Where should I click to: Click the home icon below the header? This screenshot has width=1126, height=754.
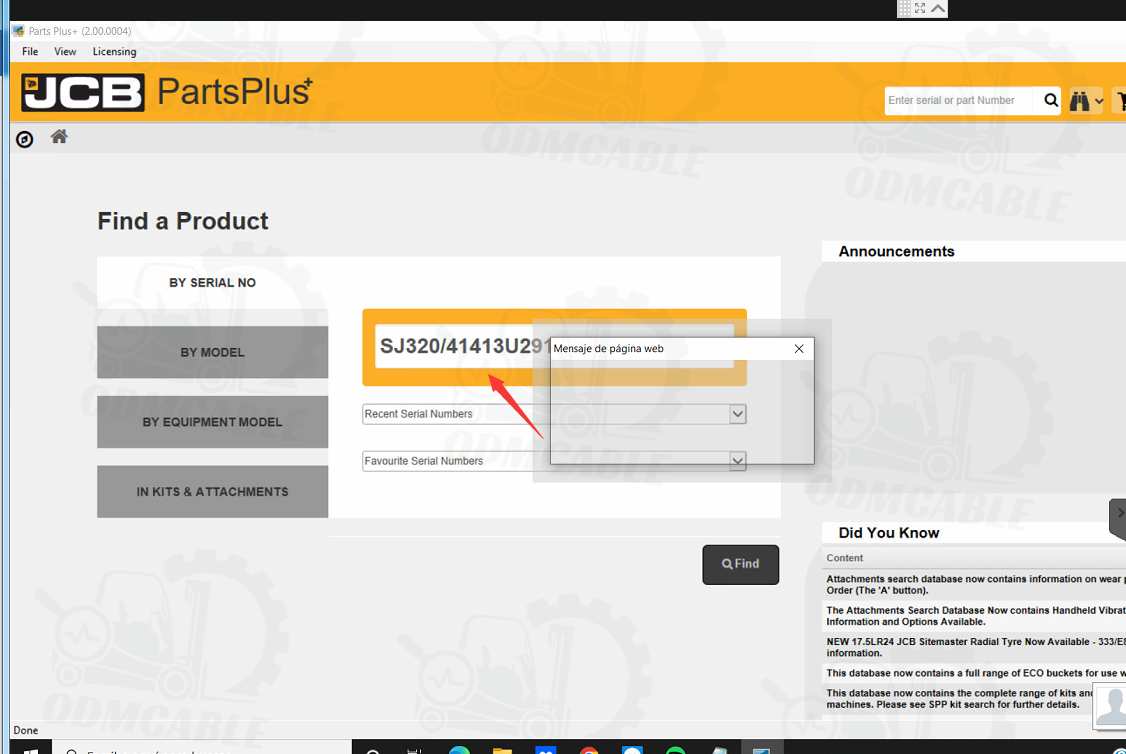pyautogui.click(x=59, y=137)
